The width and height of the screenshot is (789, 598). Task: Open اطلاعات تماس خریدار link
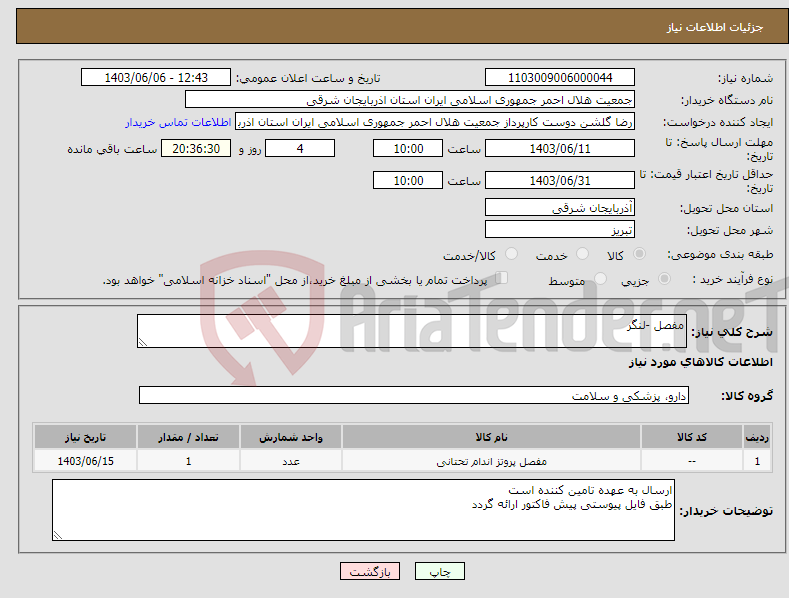pyautogui.click(x=178, y=122)
